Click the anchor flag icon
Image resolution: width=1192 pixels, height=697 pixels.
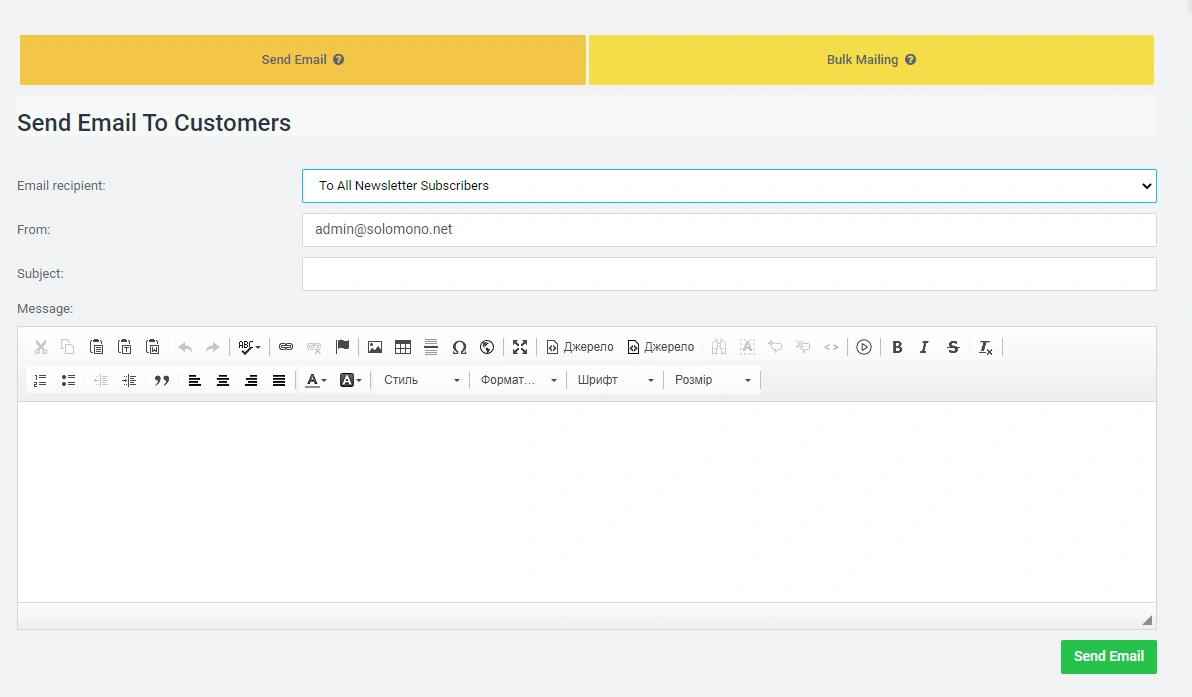tap(342, 347)
